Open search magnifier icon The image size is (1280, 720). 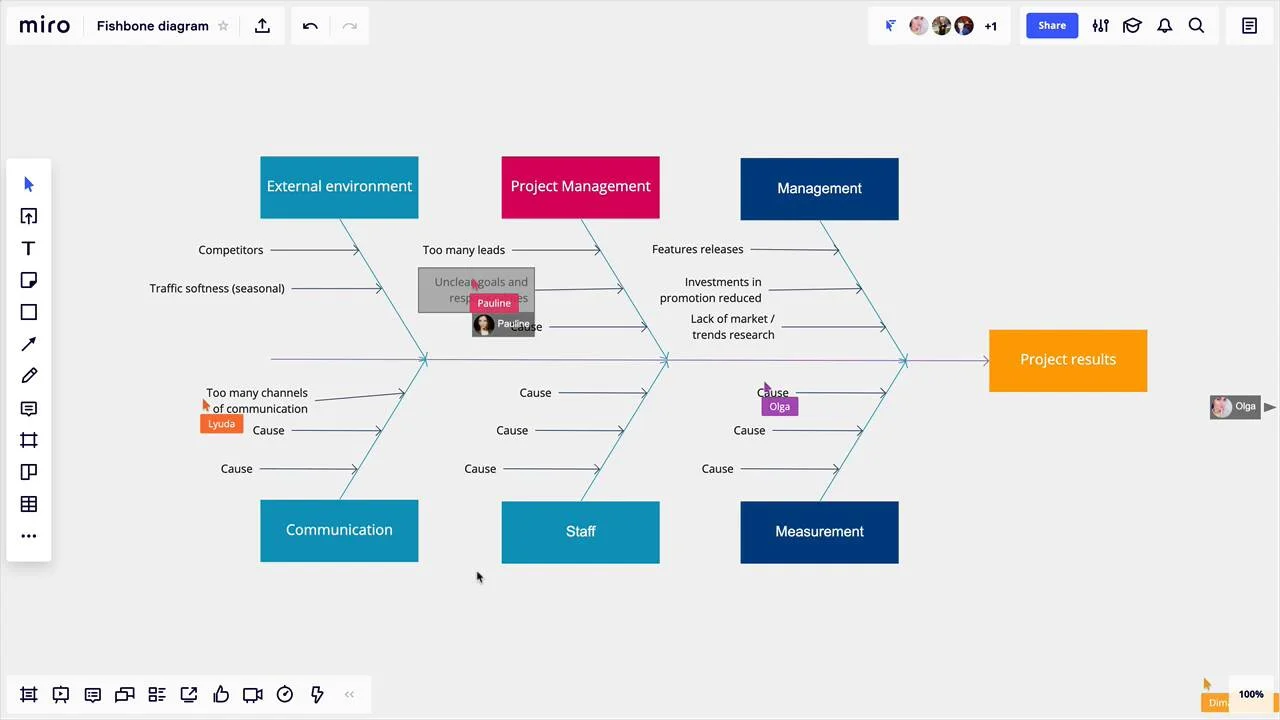[1196, 26]
